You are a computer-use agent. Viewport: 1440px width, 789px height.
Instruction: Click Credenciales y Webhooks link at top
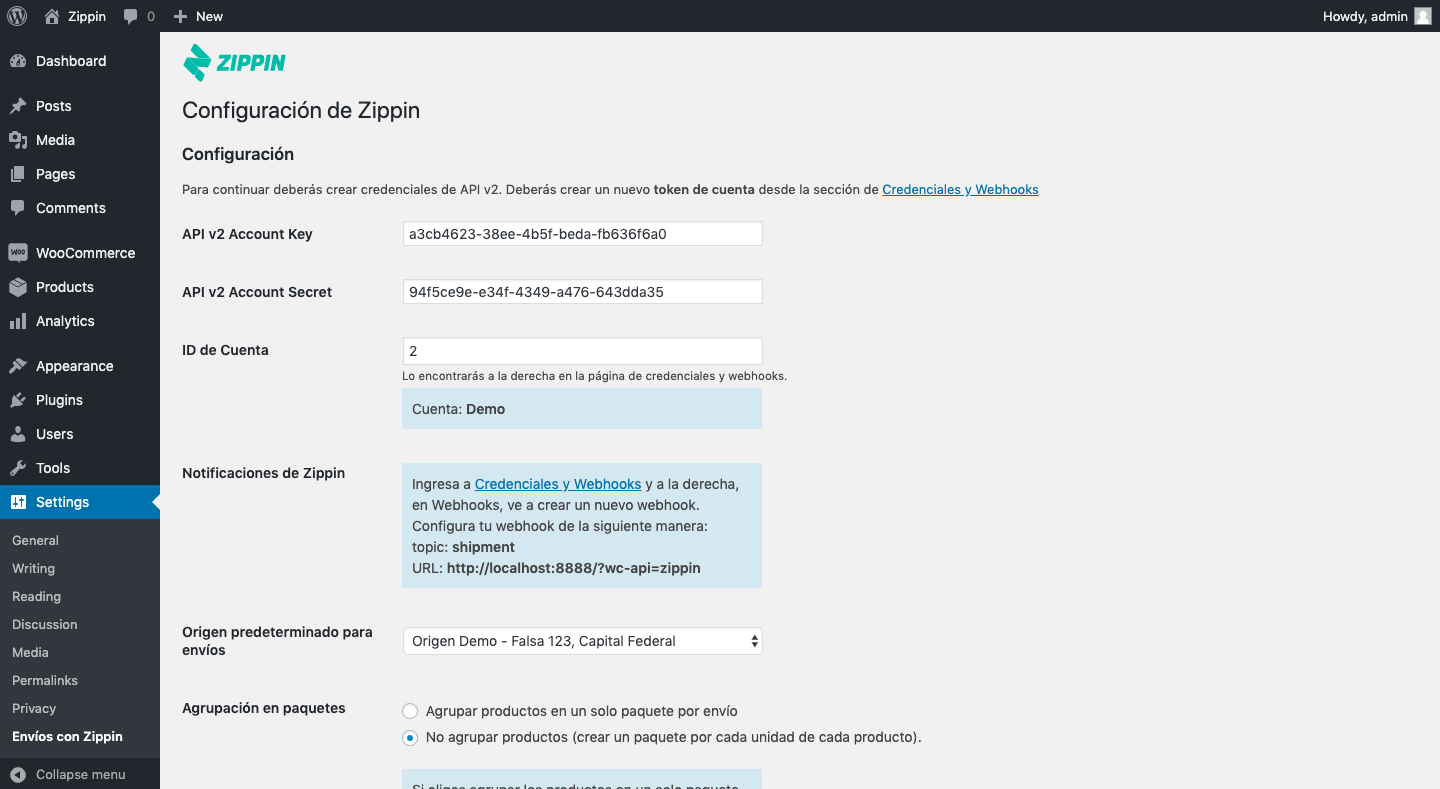(x=960, y=189)
